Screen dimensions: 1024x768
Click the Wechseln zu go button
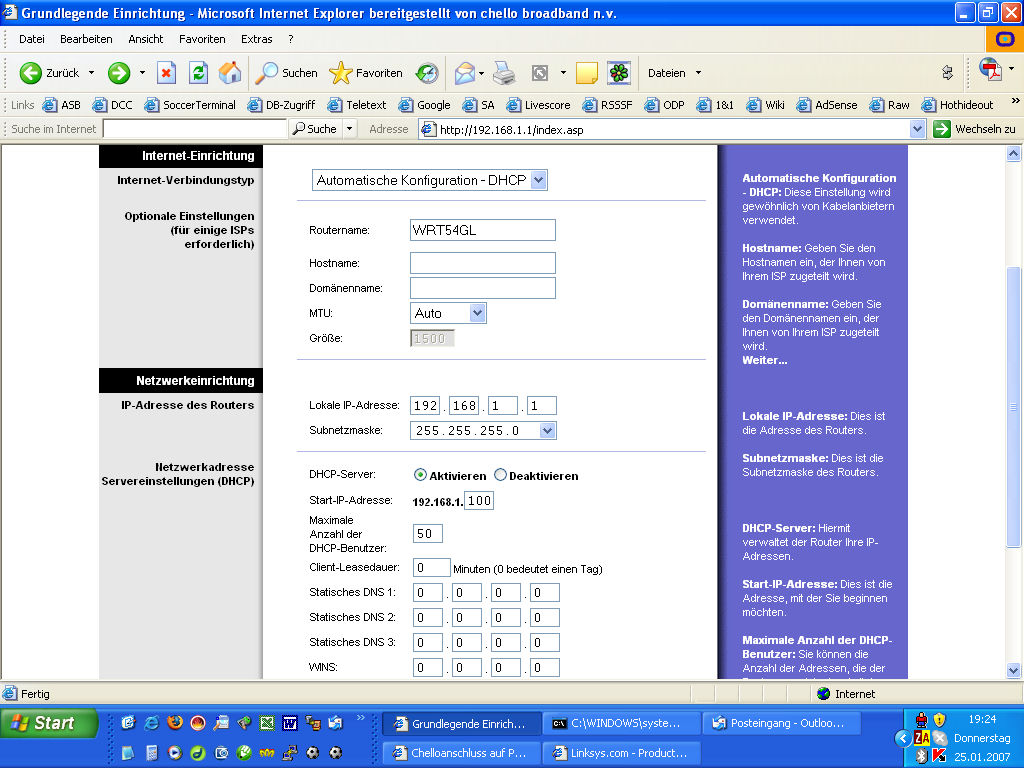tap(974, 129)
